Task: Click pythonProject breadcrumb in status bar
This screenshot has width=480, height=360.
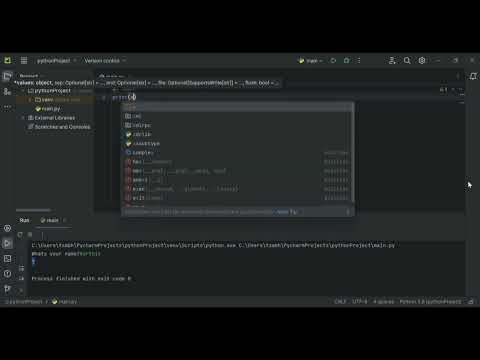Action: 24,301
